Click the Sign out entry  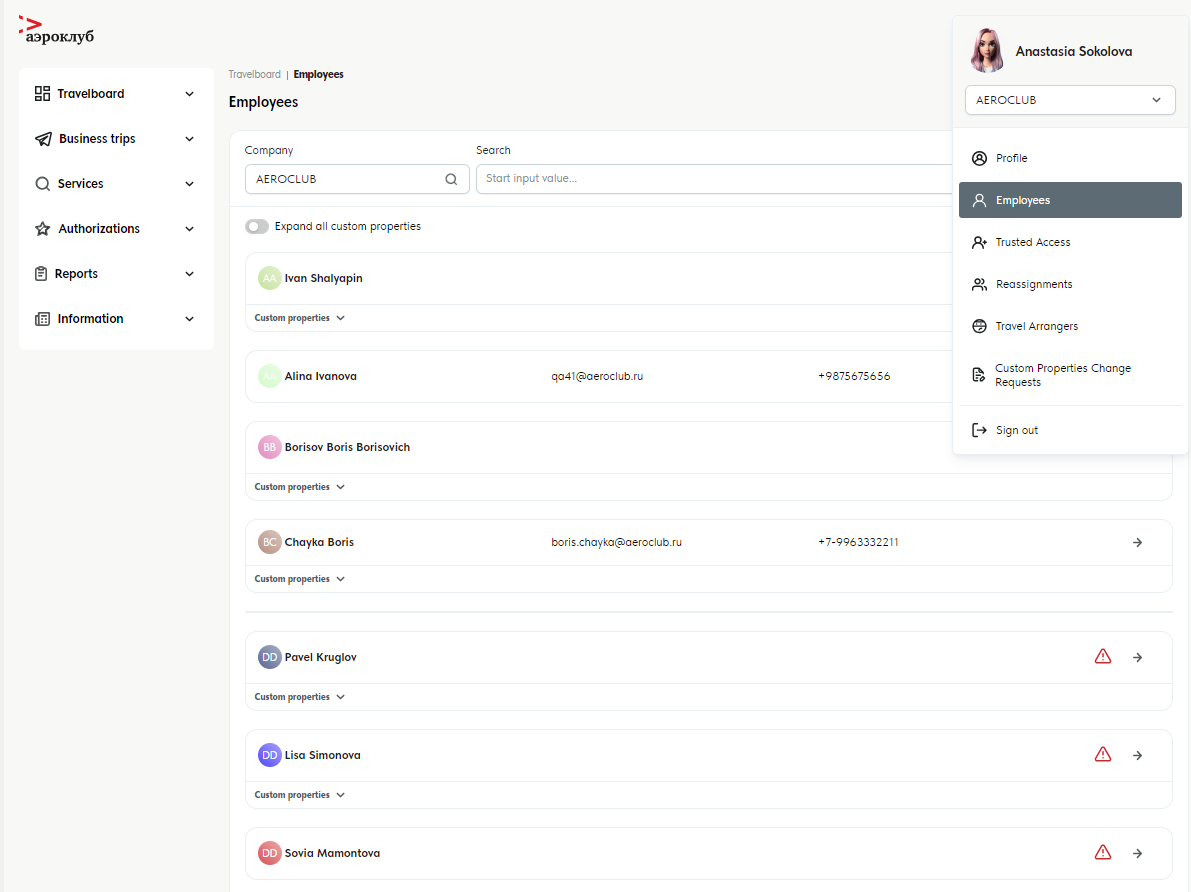tap(1016, 429)
